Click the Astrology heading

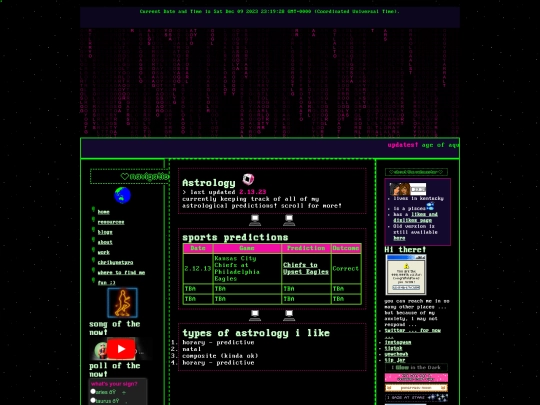pyautogui.click(x=209, y=183)
